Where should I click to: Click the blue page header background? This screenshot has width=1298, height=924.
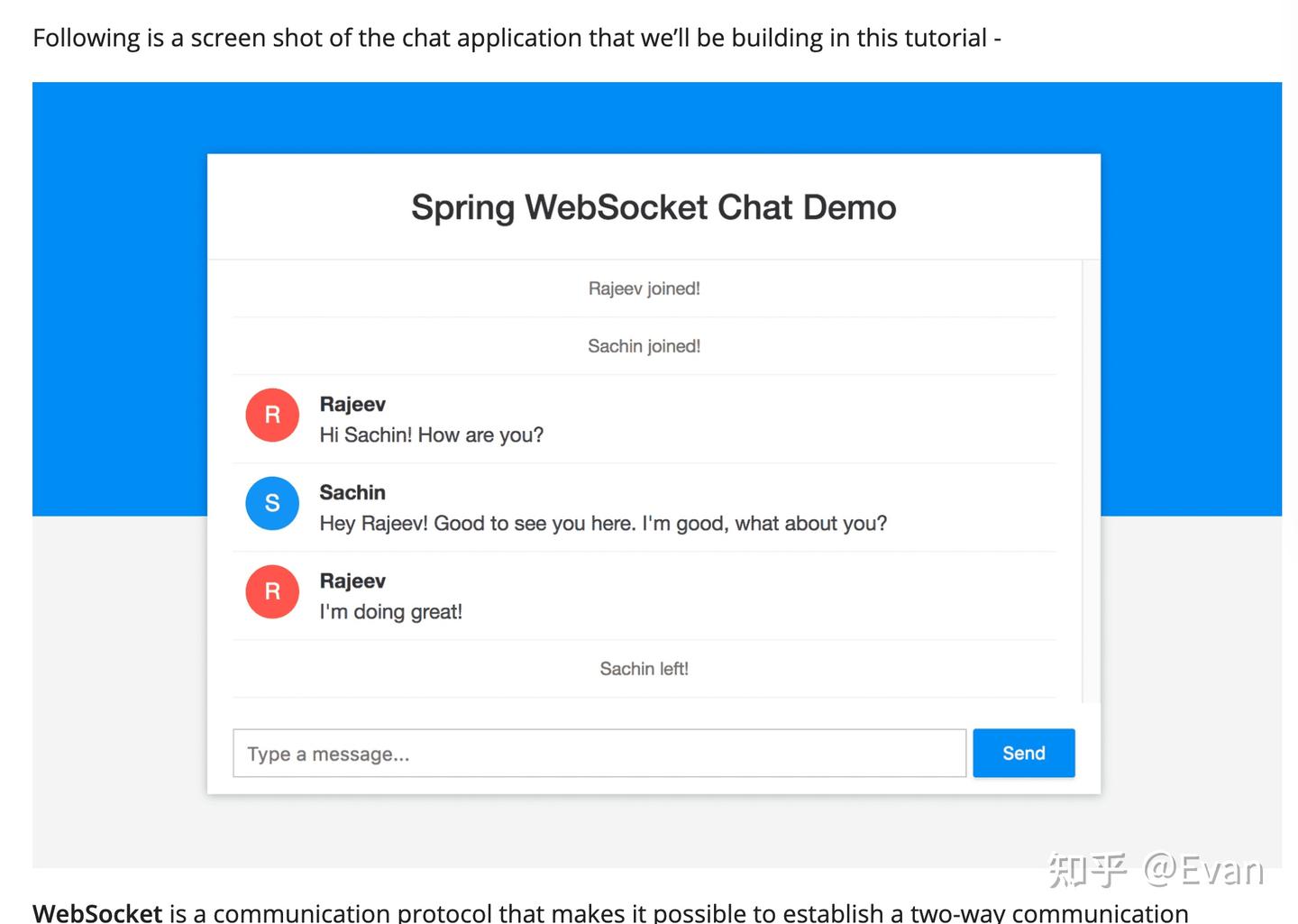click(x=117, y=270)
